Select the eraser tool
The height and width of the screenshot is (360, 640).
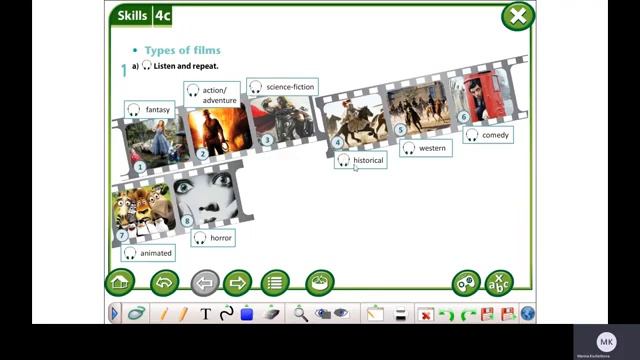271,313
